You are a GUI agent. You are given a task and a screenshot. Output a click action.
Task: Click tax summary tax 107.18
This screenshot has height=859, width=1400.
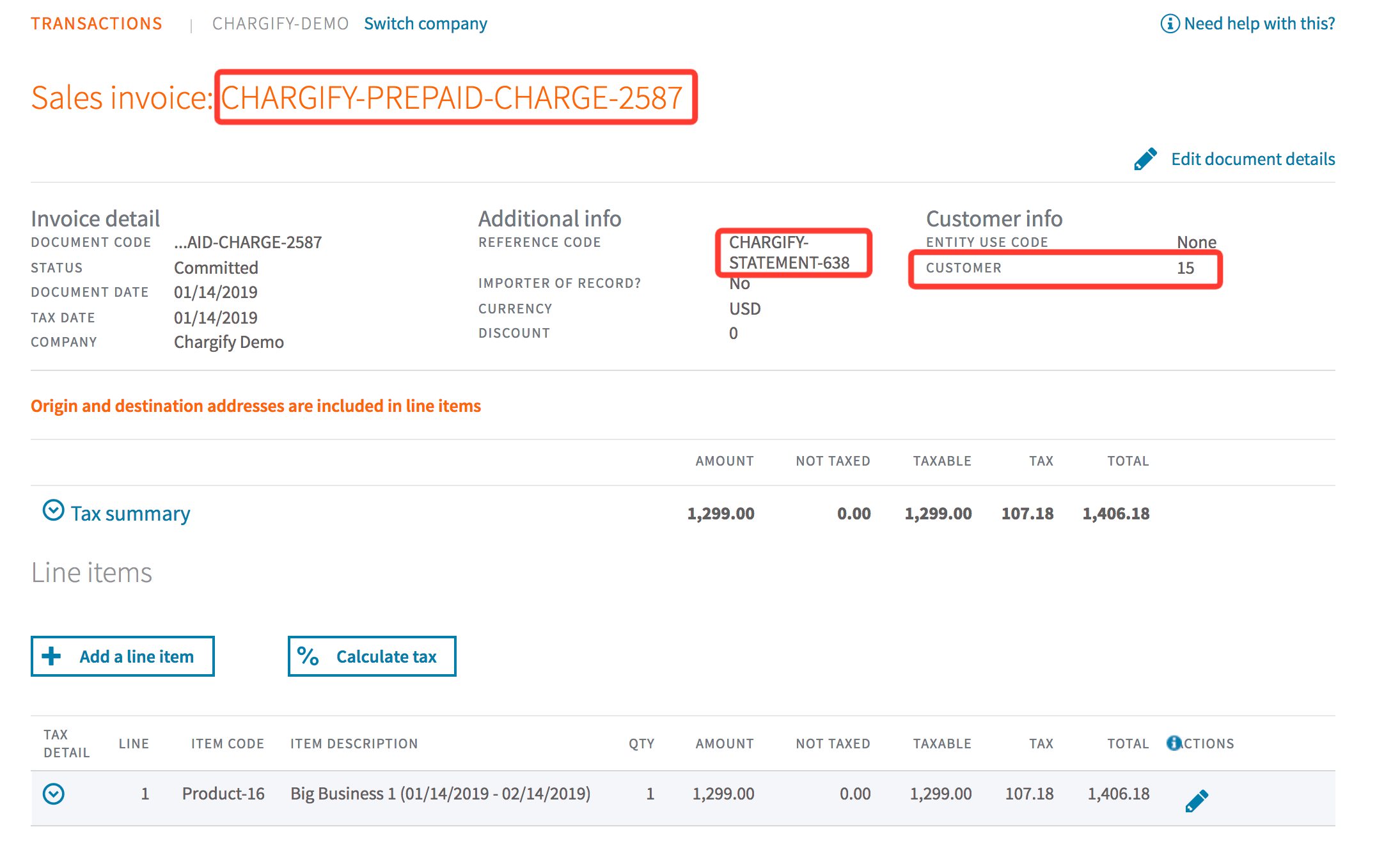pos(1027,514)
